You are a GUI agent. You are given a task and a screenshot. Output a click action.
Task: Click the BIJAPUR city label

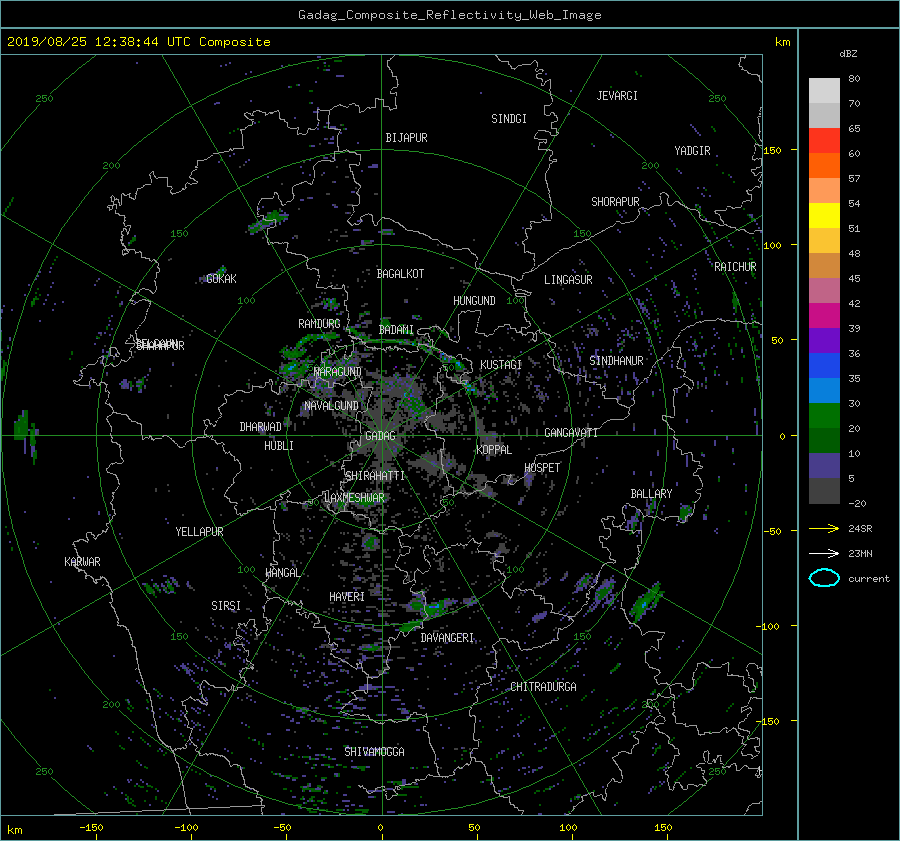(406, 138)
